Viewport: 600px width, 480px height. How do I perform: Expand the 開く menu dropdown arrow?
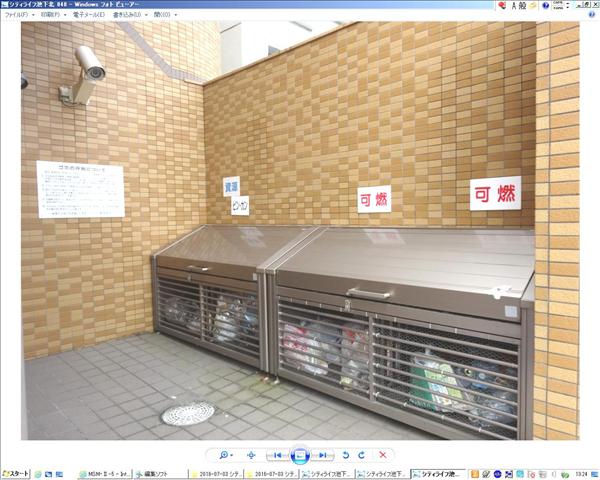click(176, 15)
